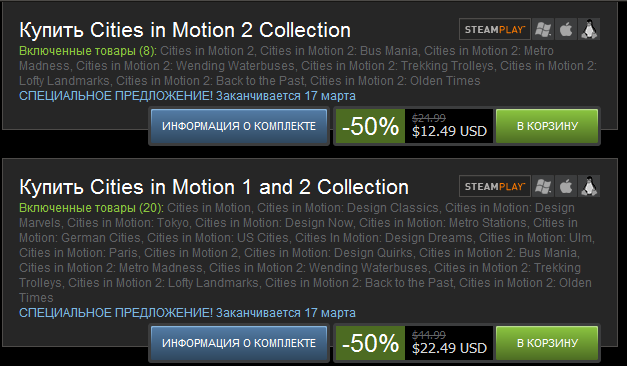This screenshot has width=627, height=366.
Task: Click Apple Mac icon in Cities in Motion 2 Collection
Action: click(x=566, y=29)
